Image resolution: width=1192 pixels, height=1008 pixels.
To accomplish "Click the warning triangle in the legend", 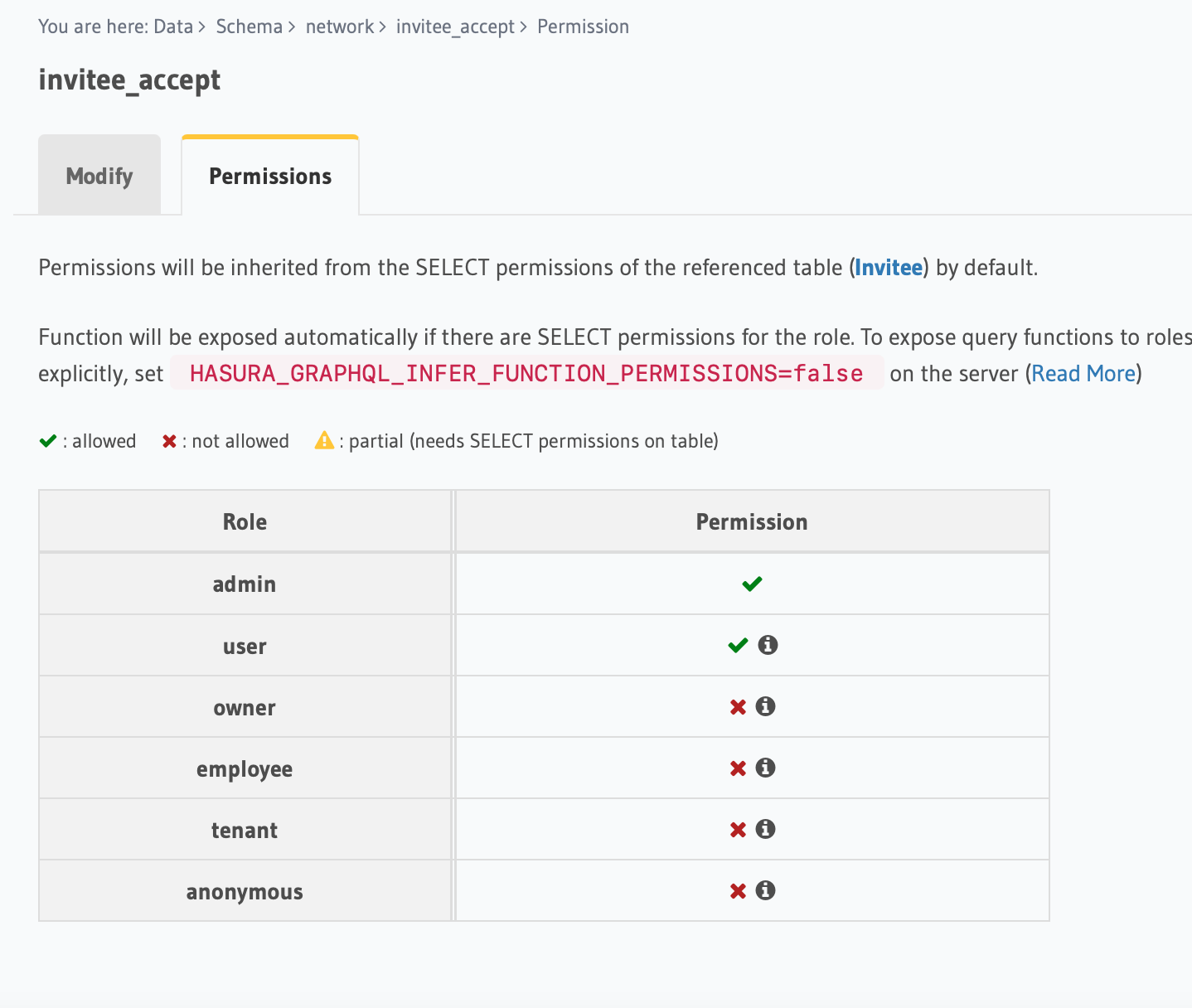I will pyautogui.click(x=325, y=440).
